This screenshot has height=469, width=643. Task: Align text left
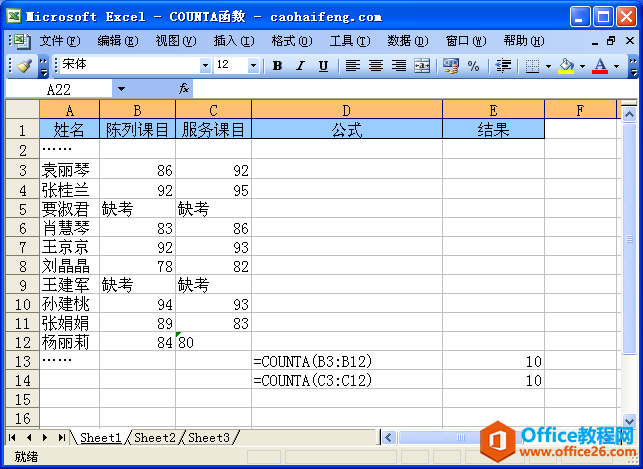tap(353, 66)
